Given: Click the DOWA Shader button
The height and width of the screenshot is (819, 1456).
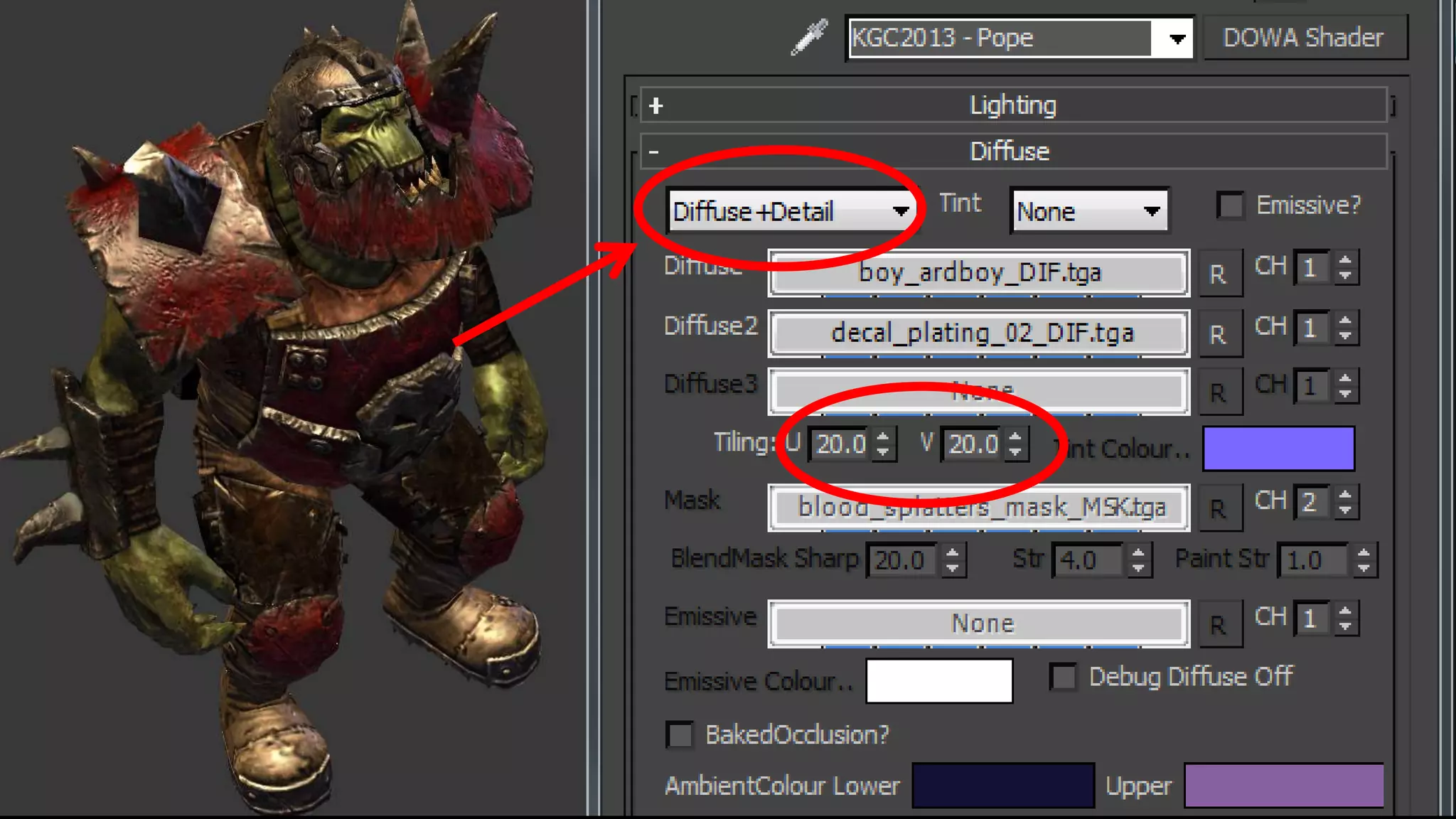Looking at the screenshot, I should click(x=1303, y=38).
